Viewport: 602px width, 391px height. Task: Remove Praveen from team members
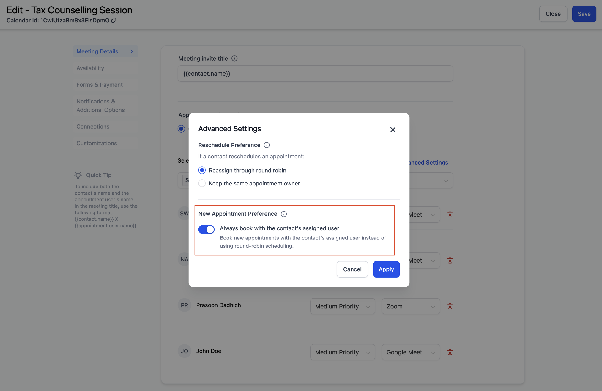point(450,306)
